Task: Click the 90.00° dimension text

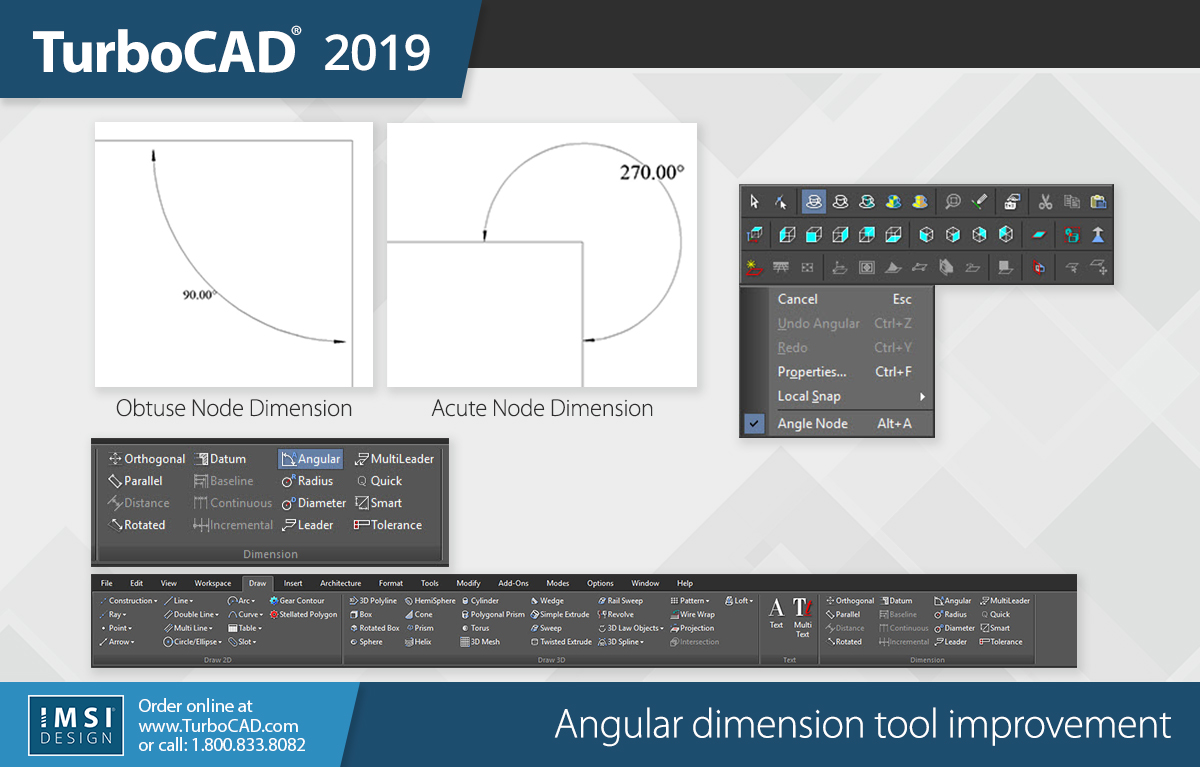Action: (x=199, y=295)
